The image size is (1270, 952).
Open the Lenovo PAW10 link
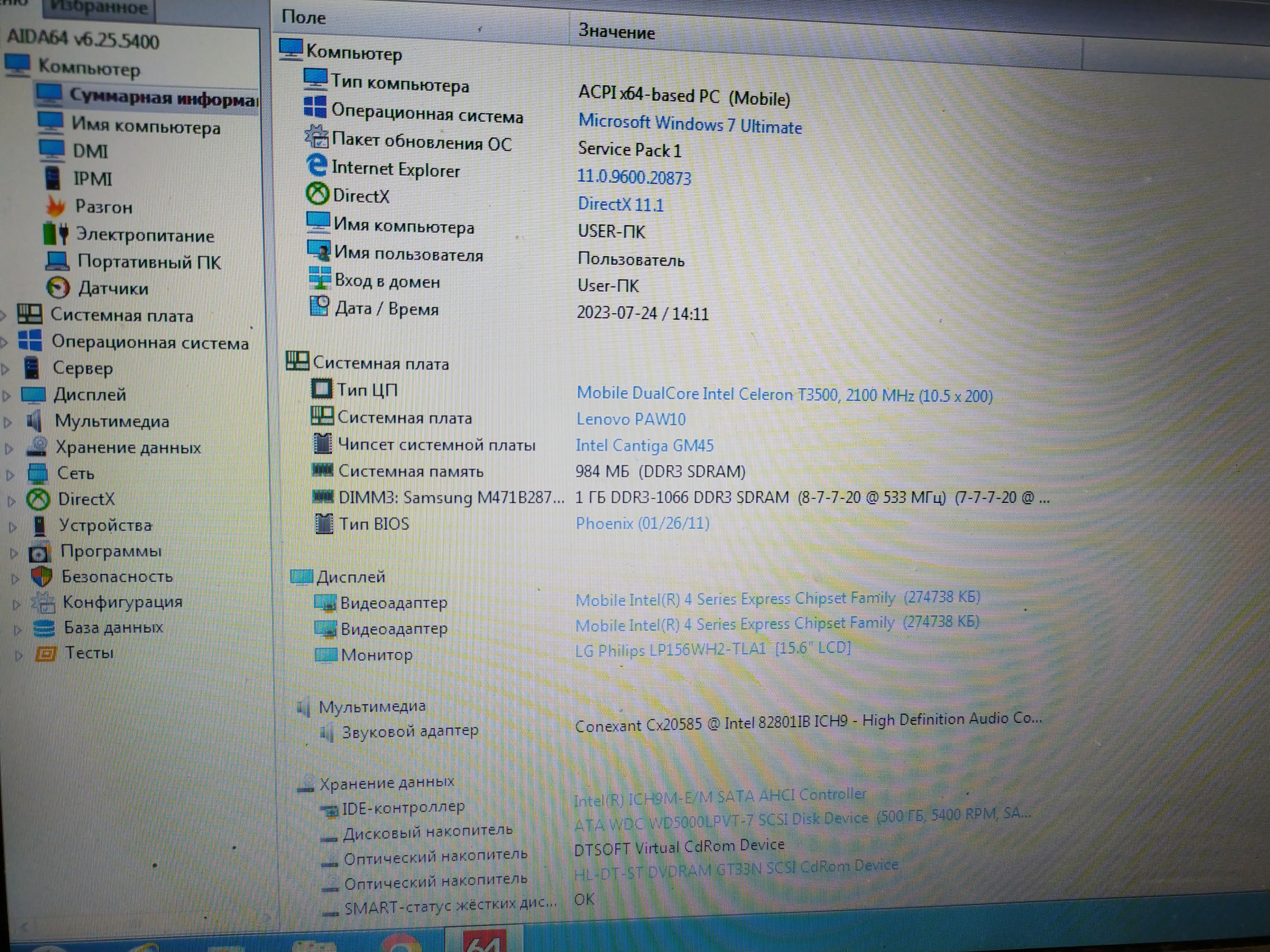click(631, 419)
